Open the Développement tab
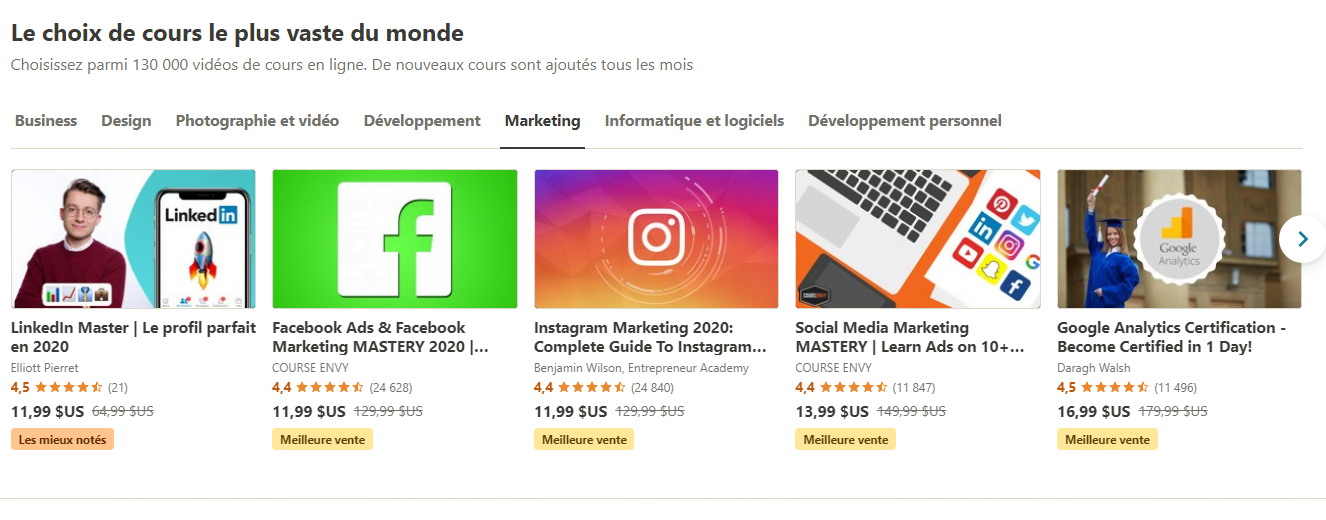This screenshot has width=1326, height=520. [422, 121]
